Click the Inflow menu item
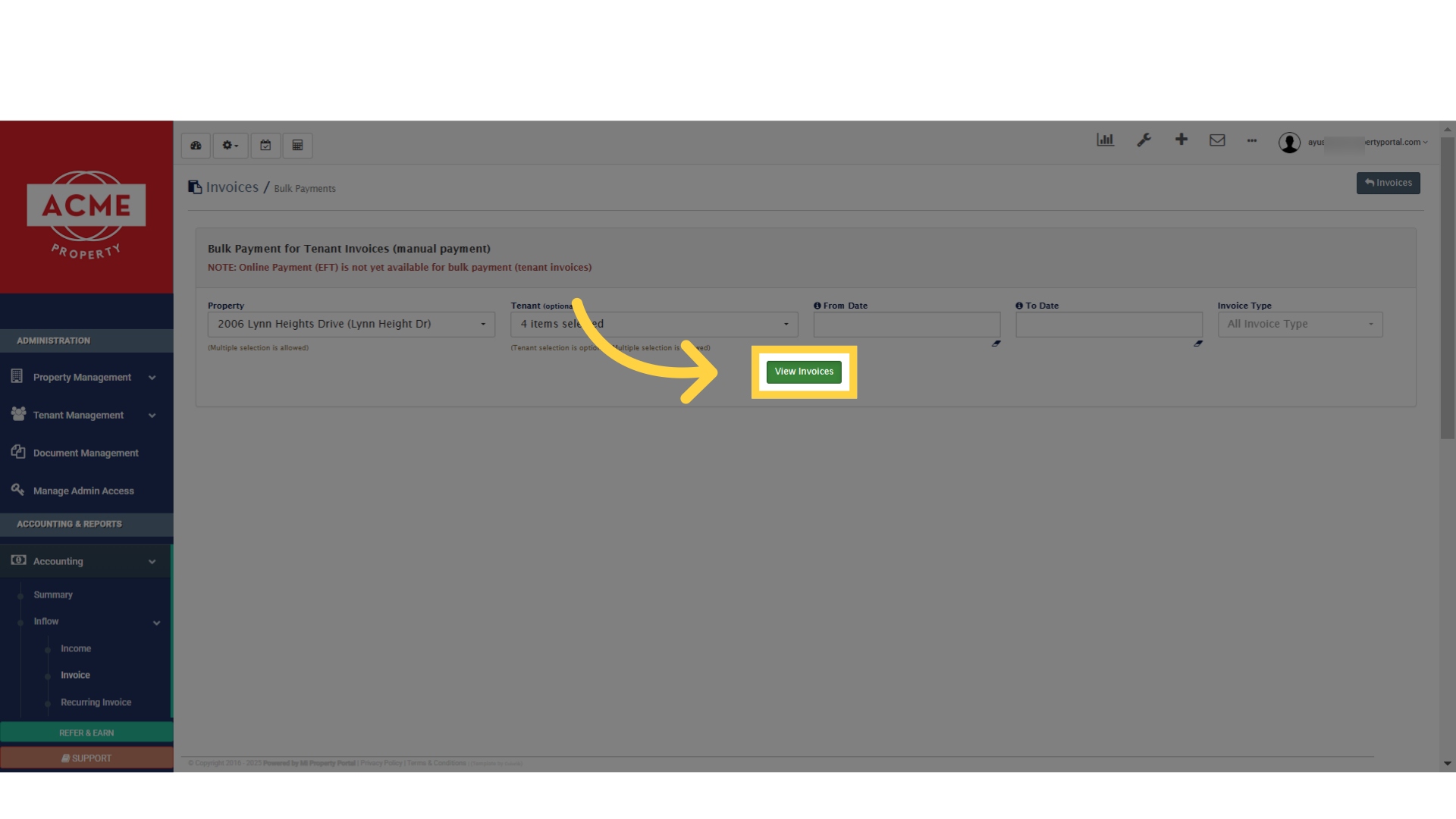 (46, 622)
